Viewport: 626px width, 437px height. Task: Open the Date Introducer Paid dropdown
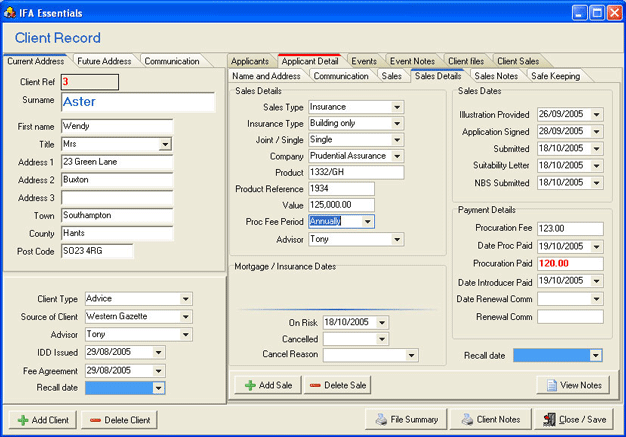pos(596,281)
